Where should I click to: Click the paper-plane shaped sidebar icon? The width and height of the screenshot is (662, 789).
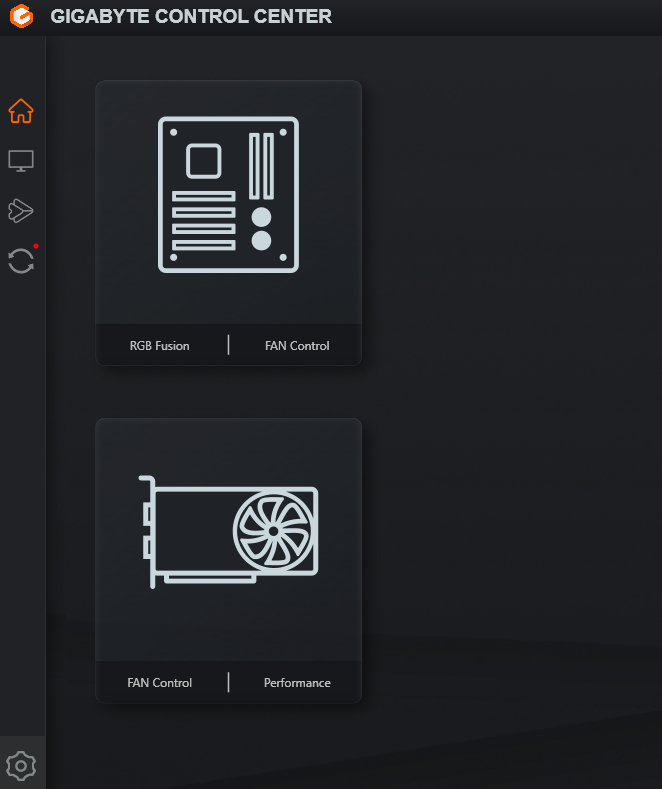tap(21, 211)
